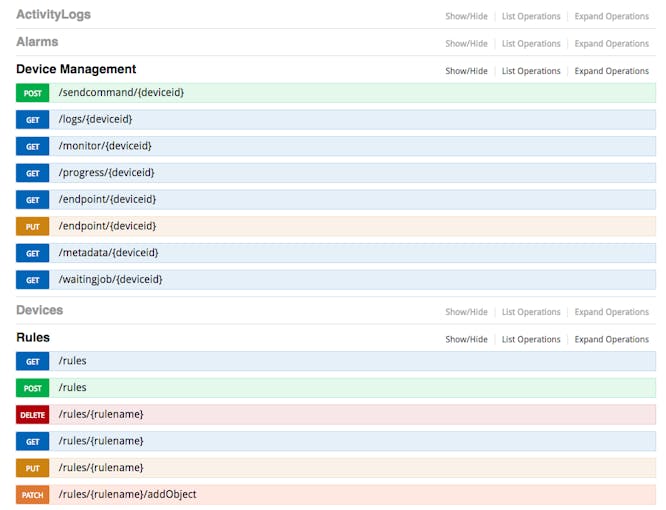666x510 pixels.
Task: Click PUT badge for /rules/{rulename}
Action: click(33, 468)
